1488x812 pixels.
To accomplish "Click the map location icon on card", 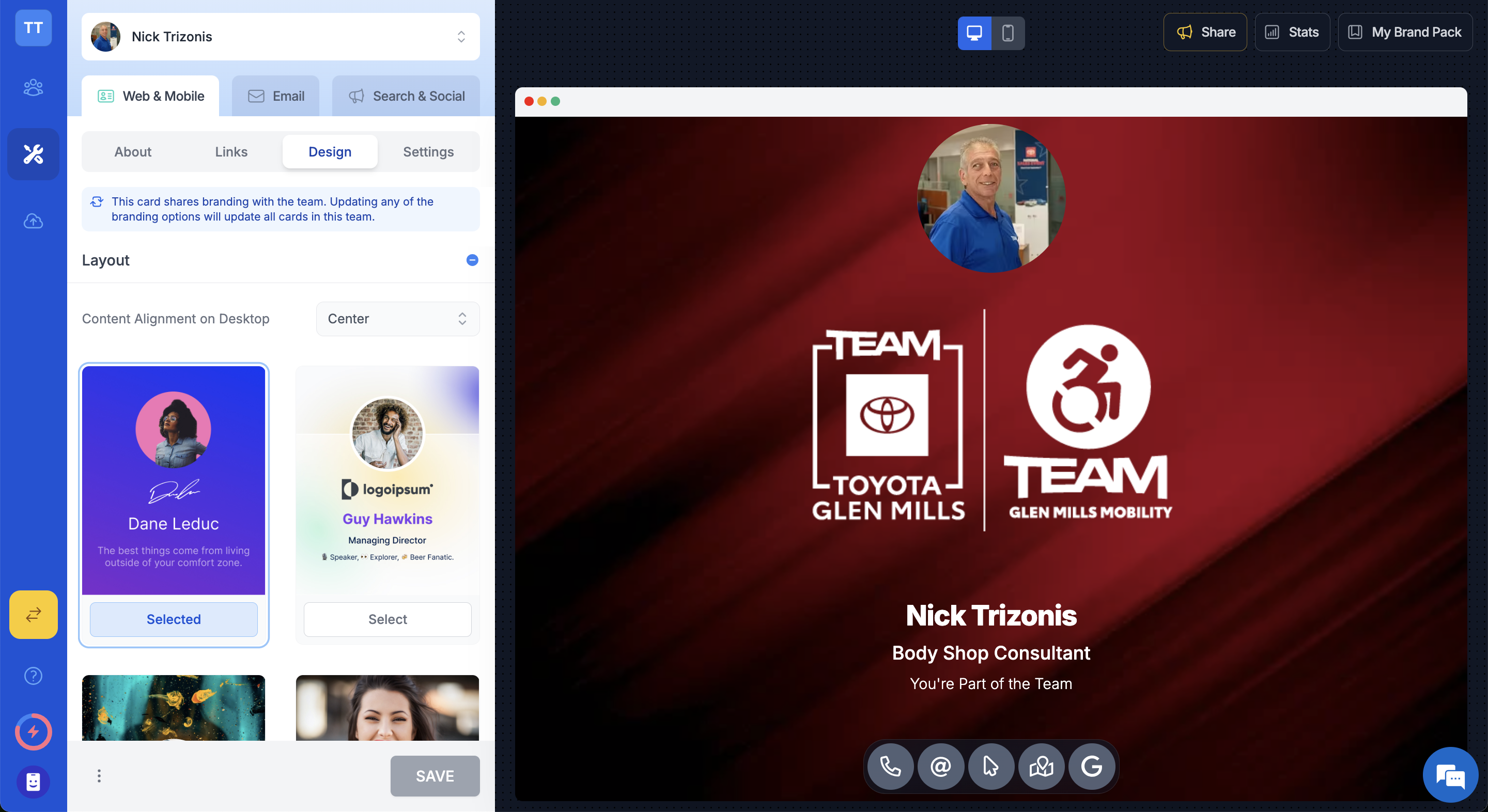I will [1041, 767].
